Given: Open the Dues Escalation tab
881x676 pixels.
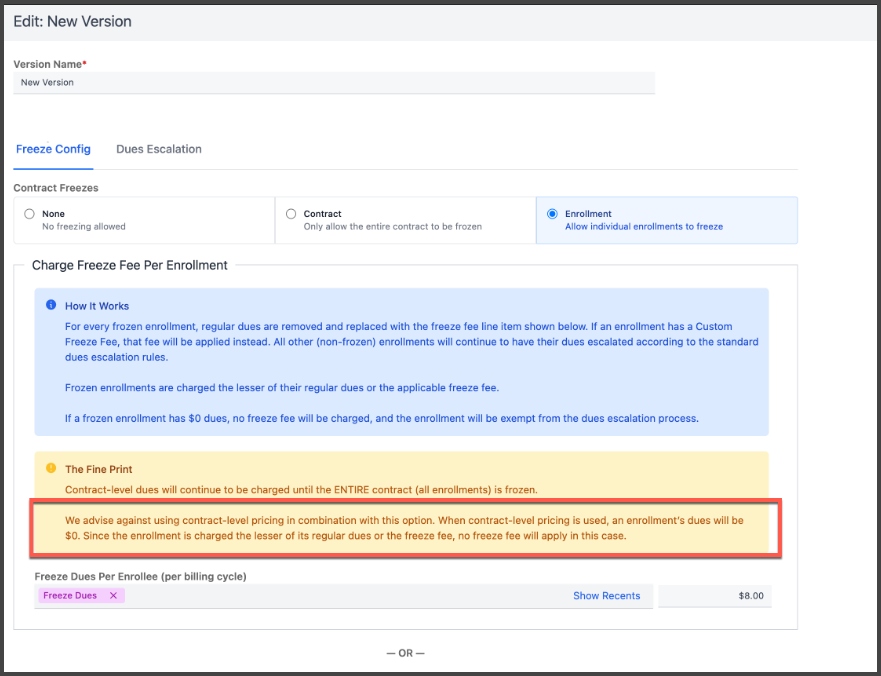Looking at the screenshot, I should tap(158, 149).
